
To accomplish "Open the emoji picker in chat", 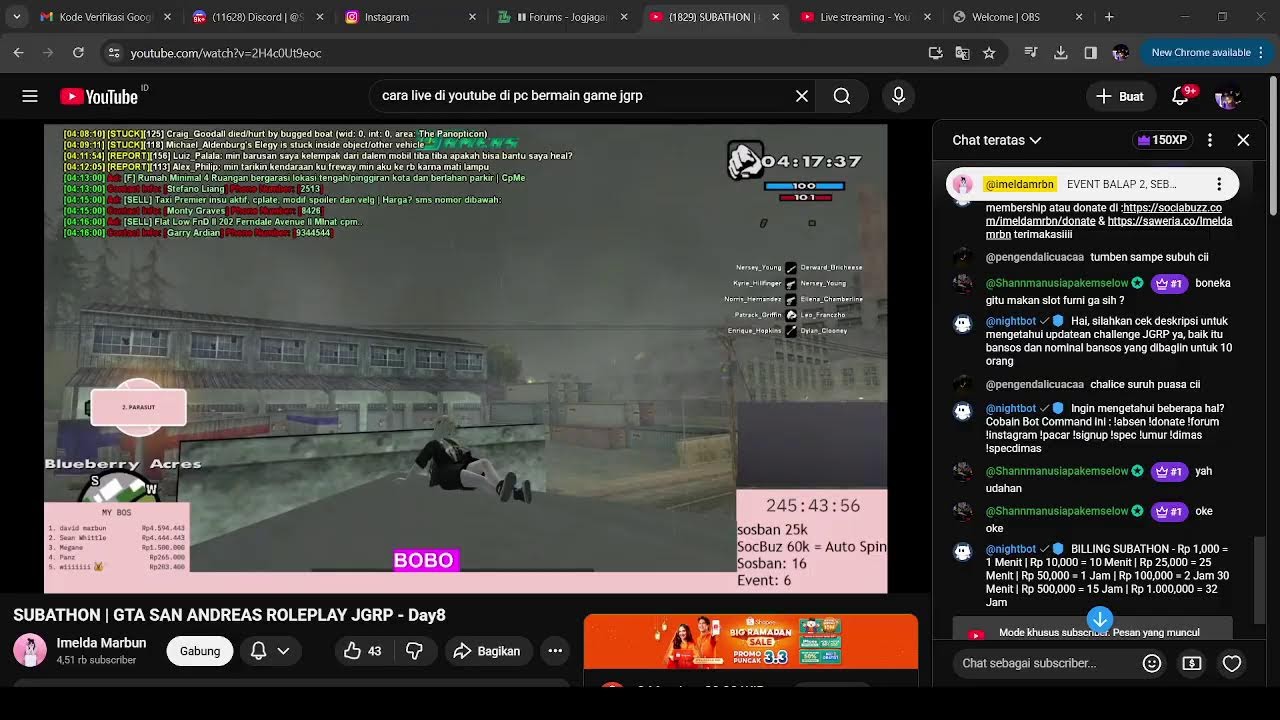I will (x=1152, y=663).
